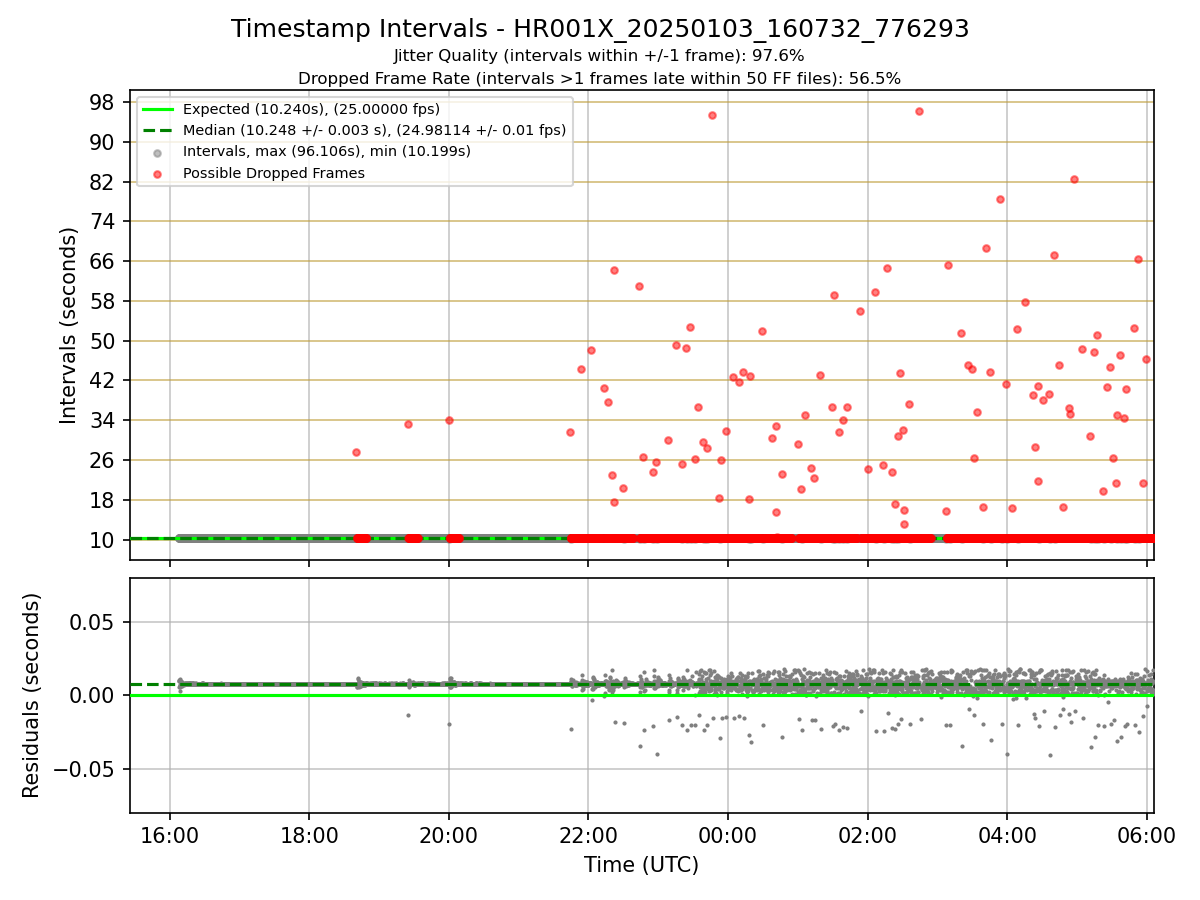Click the isolated red point near 27 seconds before 19:00

pyautogui.click(x=356, y=452)
